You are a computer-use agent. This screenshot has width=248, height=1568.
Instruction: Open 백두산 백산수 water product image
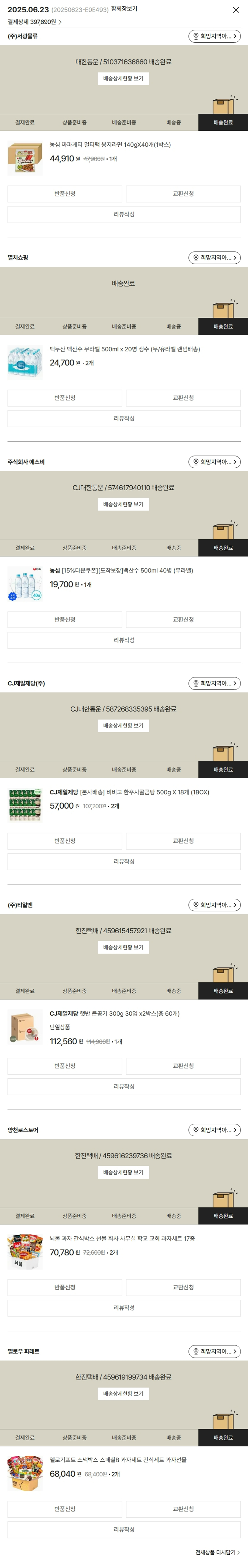tap(25, 362)
